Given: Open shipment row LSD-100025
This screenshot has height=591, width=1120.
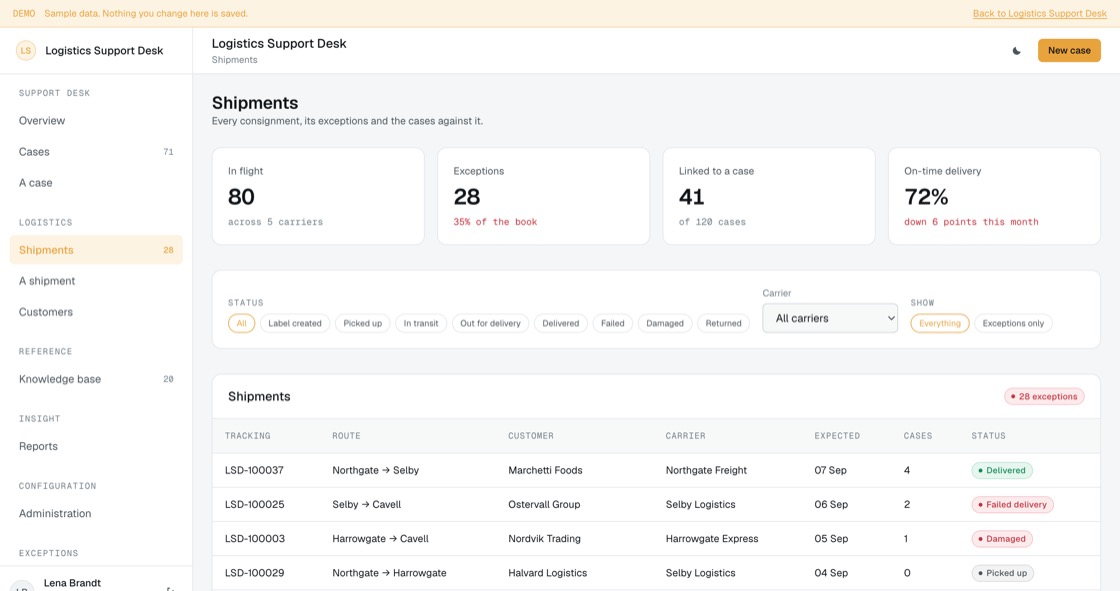Looking at the screenshot, I should click(656, 505).
